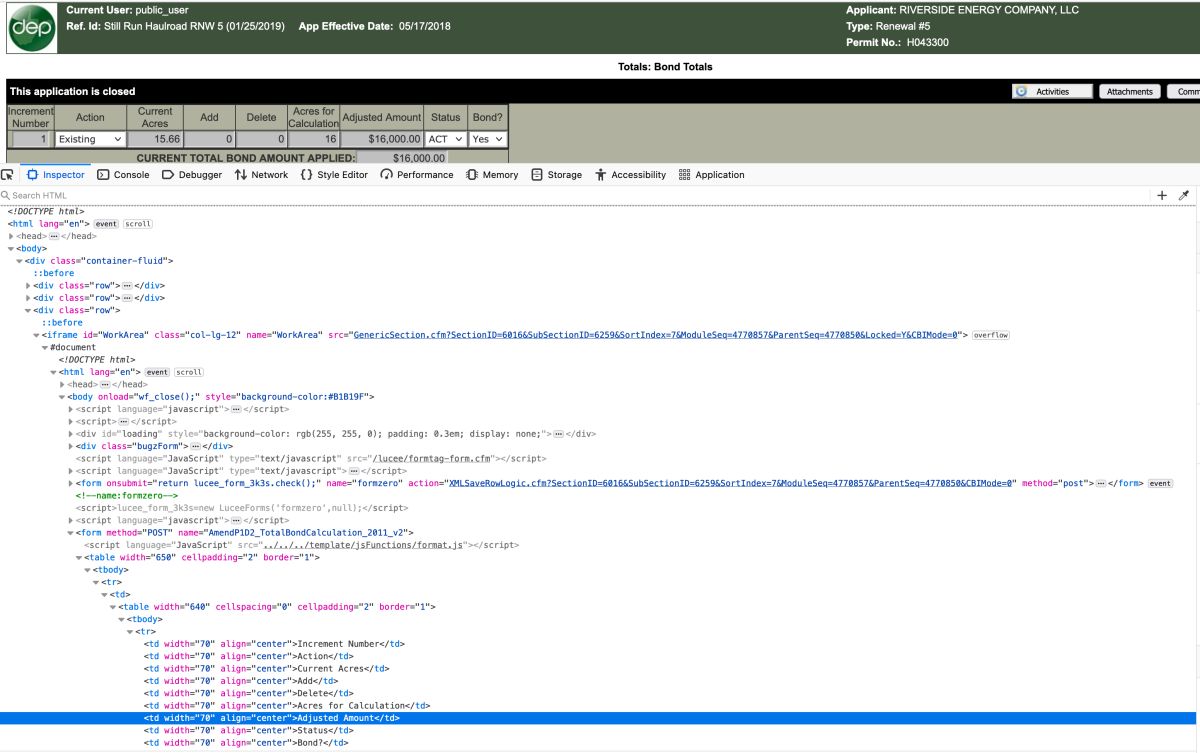Open the Action dropdown showing Existing
1200x753 pixels.
coord(90,139)
